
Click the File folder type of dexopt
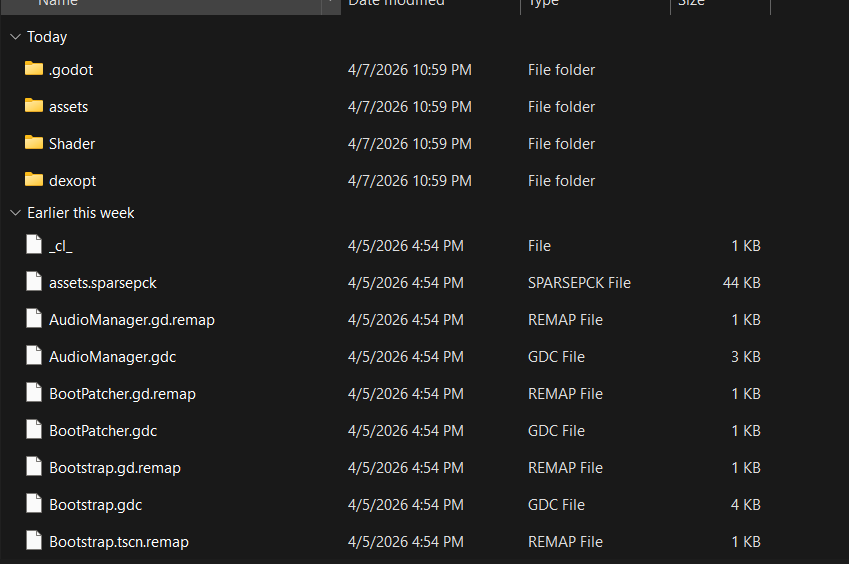click(561, 181)
